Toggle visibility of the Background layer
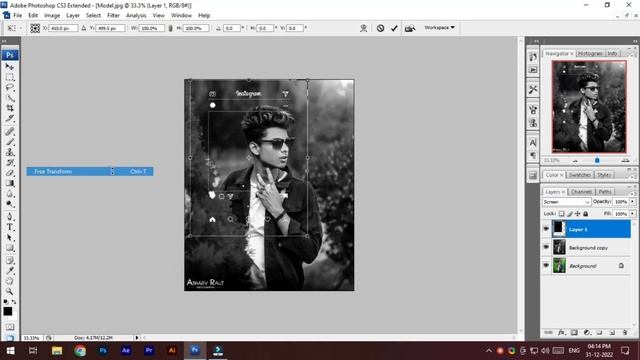The height and width of the screenshot is (360, 640). coord(546,265)
